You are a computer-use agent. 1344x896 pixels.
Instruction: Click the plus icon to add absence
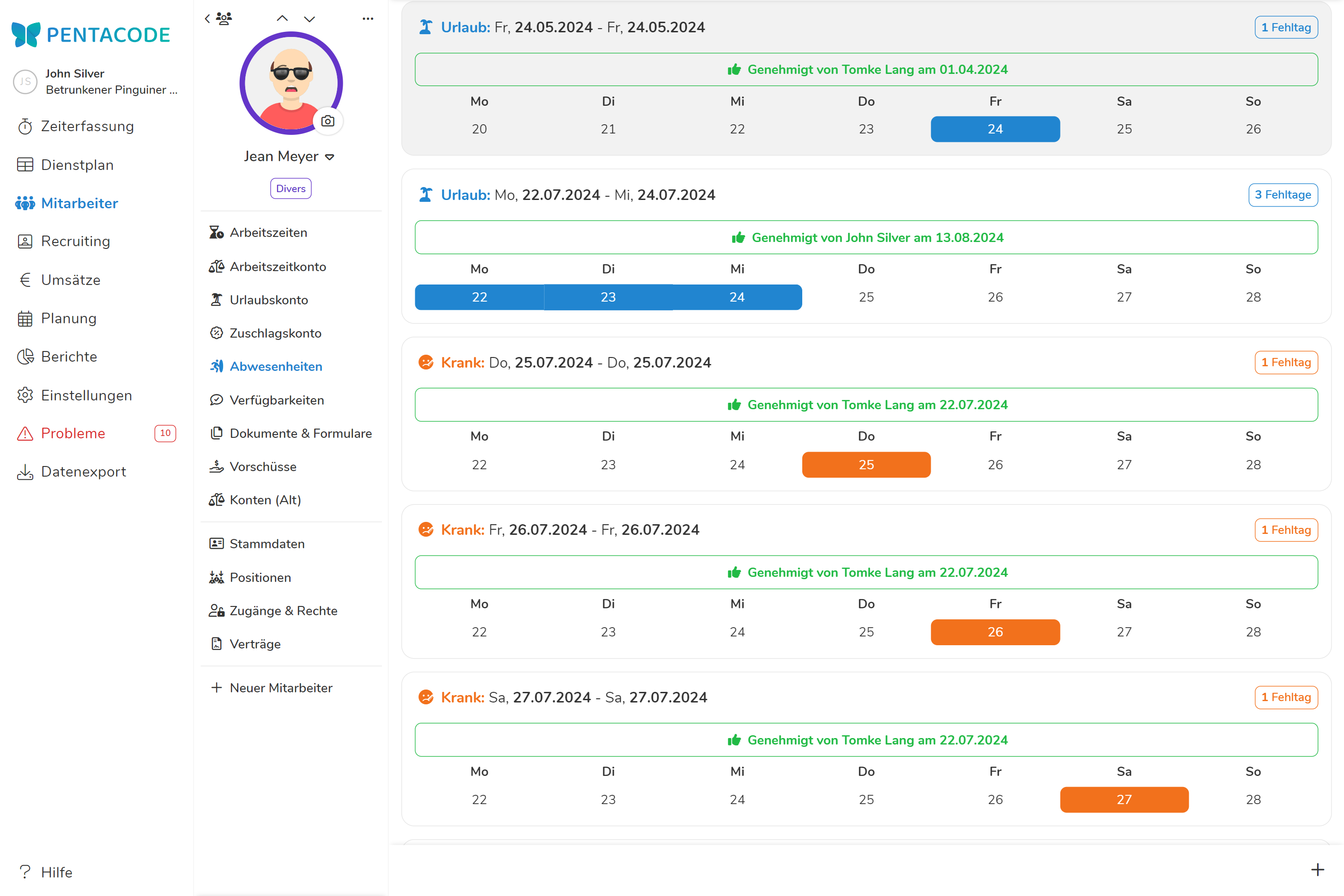coord(1317,869)
